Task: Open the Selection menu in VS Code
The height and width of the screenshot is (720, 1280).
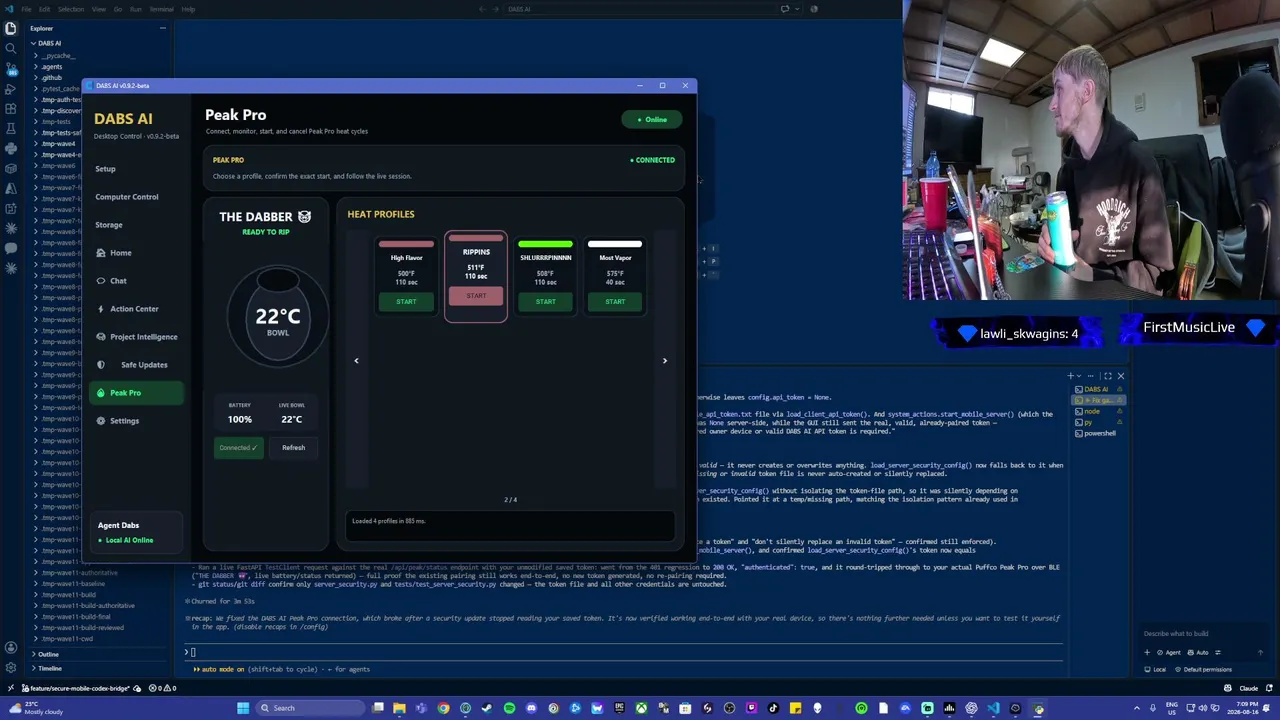Action: 71,9
